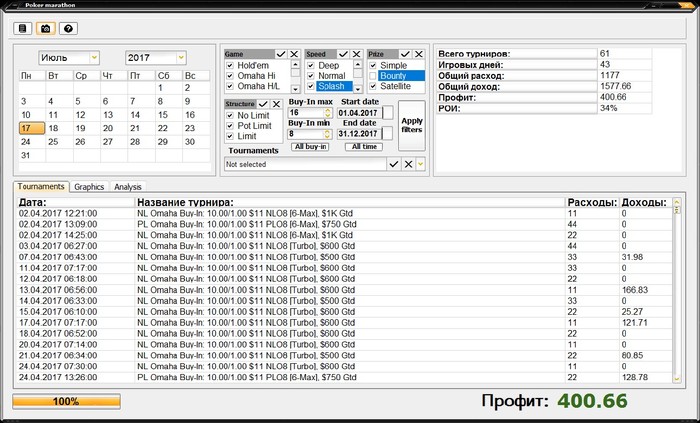Click the tournament table scroll down arrow
Screen dimensions: 700x423
(676, 378)
